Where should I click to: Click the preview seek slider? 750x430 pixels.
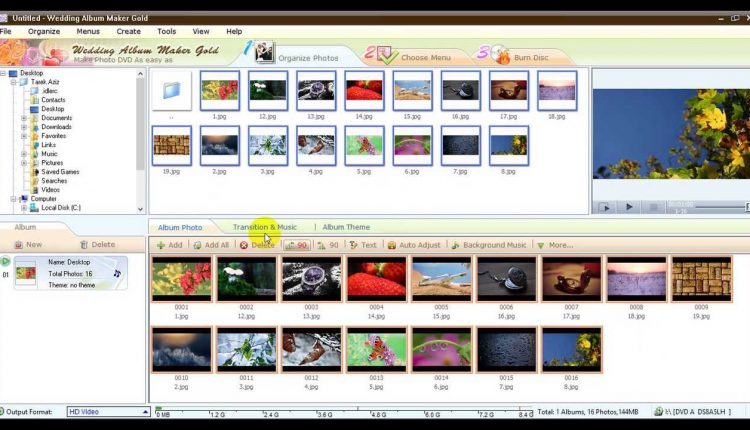[721, 207]
